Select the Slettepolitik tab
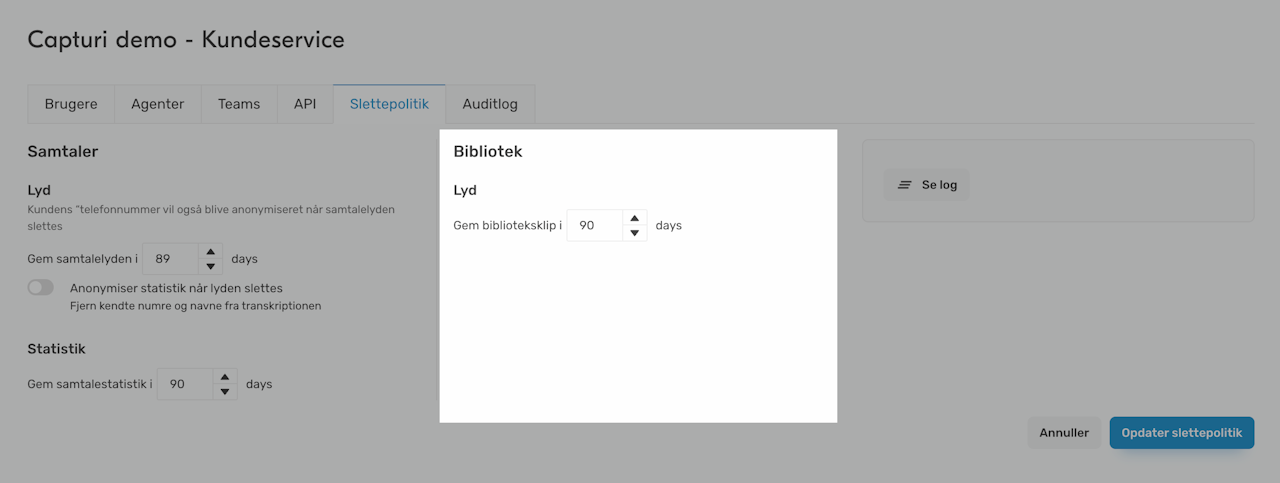Image resolution: width=1280 pixels, height=483 pixels. pos(389,104)
